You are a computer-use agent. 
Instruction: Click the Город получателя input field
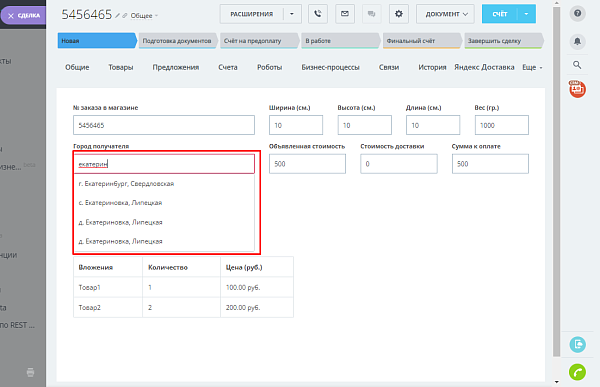pos(164,164)
